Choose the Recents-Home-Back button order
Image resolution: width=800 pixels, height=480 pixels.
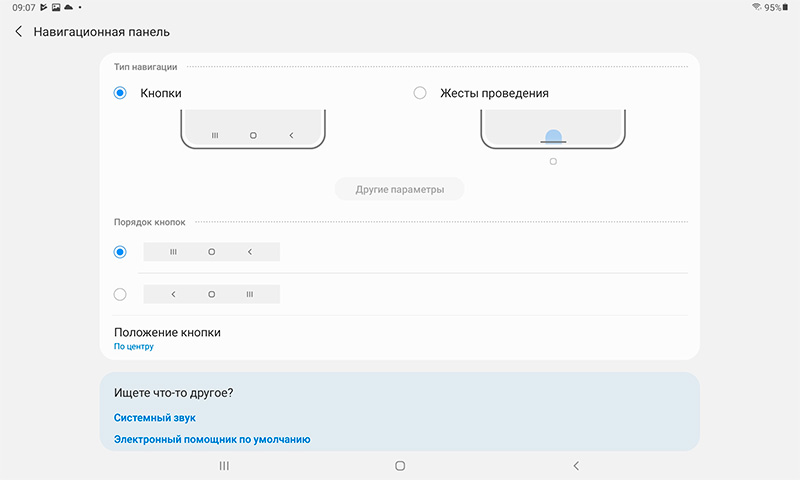[x=121, y=252]
